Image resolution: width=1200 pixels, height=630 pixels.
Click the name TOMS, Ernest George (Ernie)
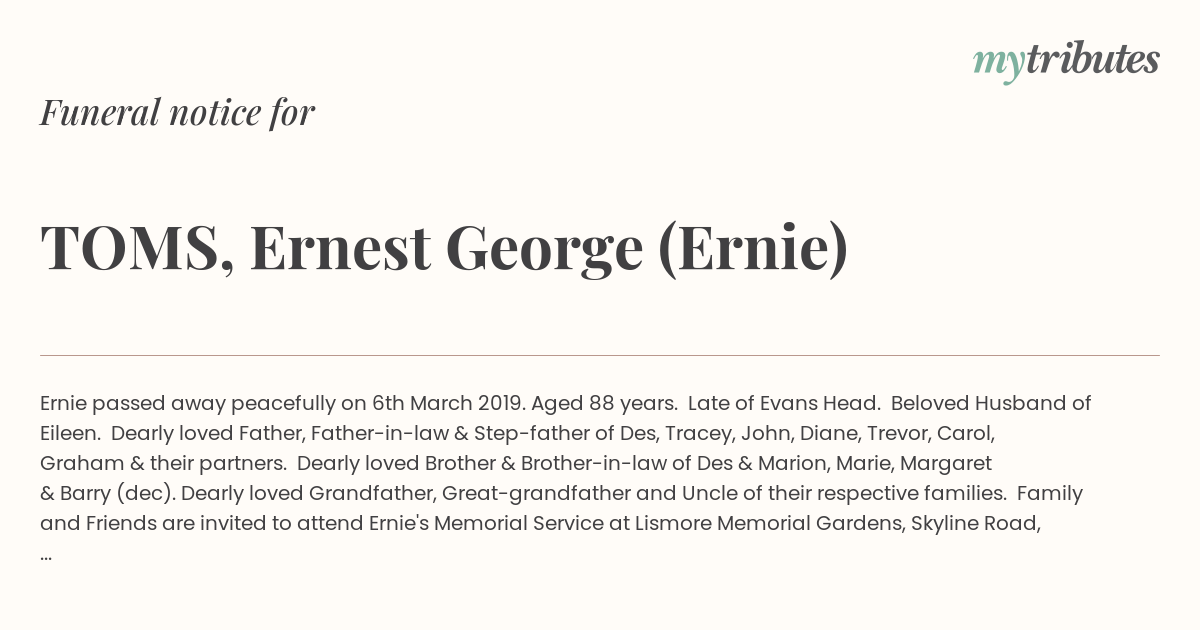pyautogui.click(x=444, y=249)
